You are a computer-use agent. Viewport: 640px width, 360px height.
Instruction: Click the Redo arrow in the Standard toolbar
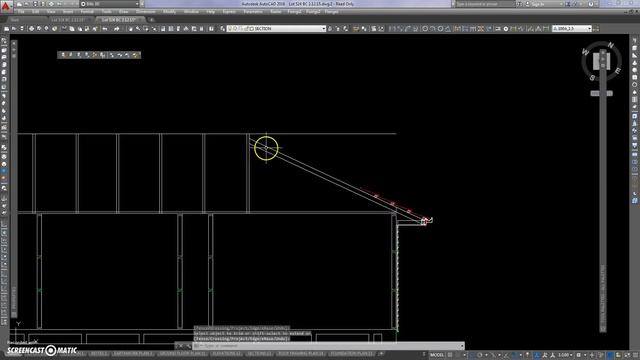point(117,29)
